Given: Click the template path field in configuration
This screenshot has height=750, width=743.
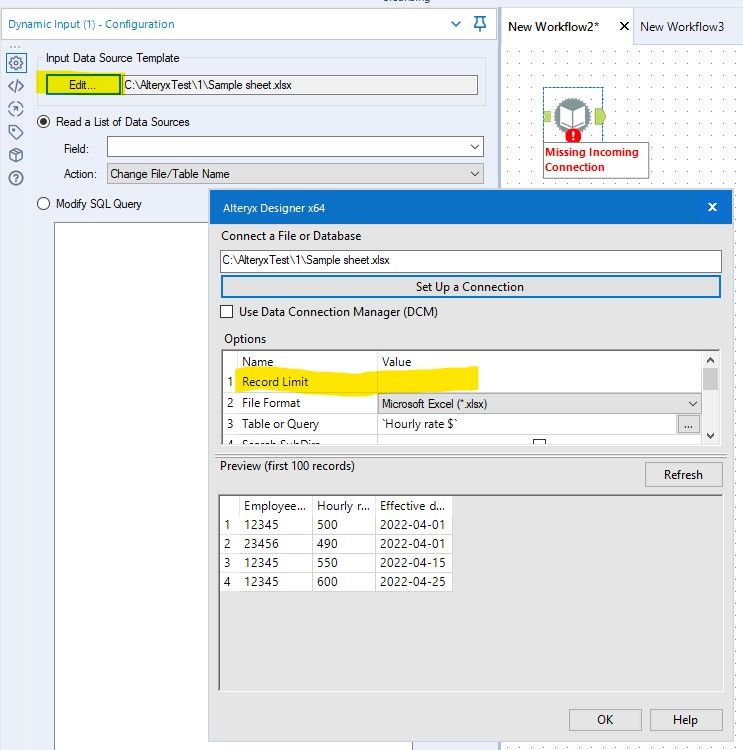Looking at the screenshot, I should click(x=300, y=85).
